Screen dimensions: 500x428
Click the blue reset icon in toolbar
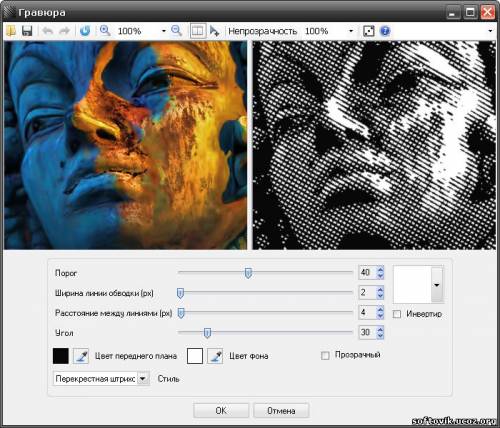(x=85, y=31)
